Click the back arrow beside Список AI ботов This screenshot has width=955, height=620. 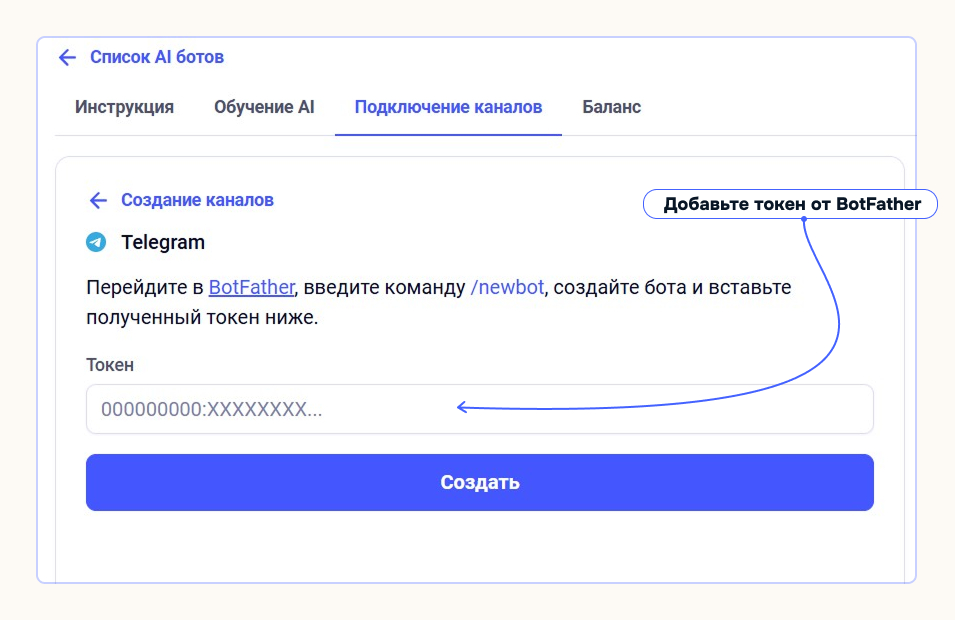67,57
